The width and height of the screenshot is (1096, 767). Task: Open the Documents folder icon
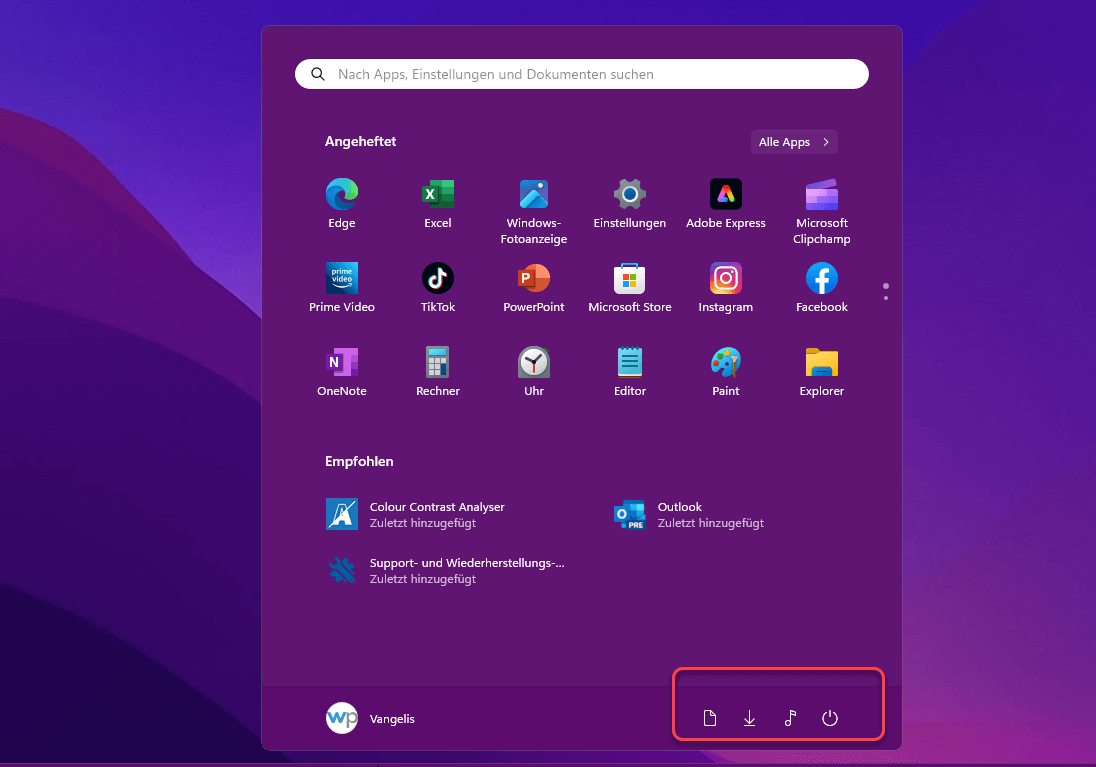click(x=709, y=718)
